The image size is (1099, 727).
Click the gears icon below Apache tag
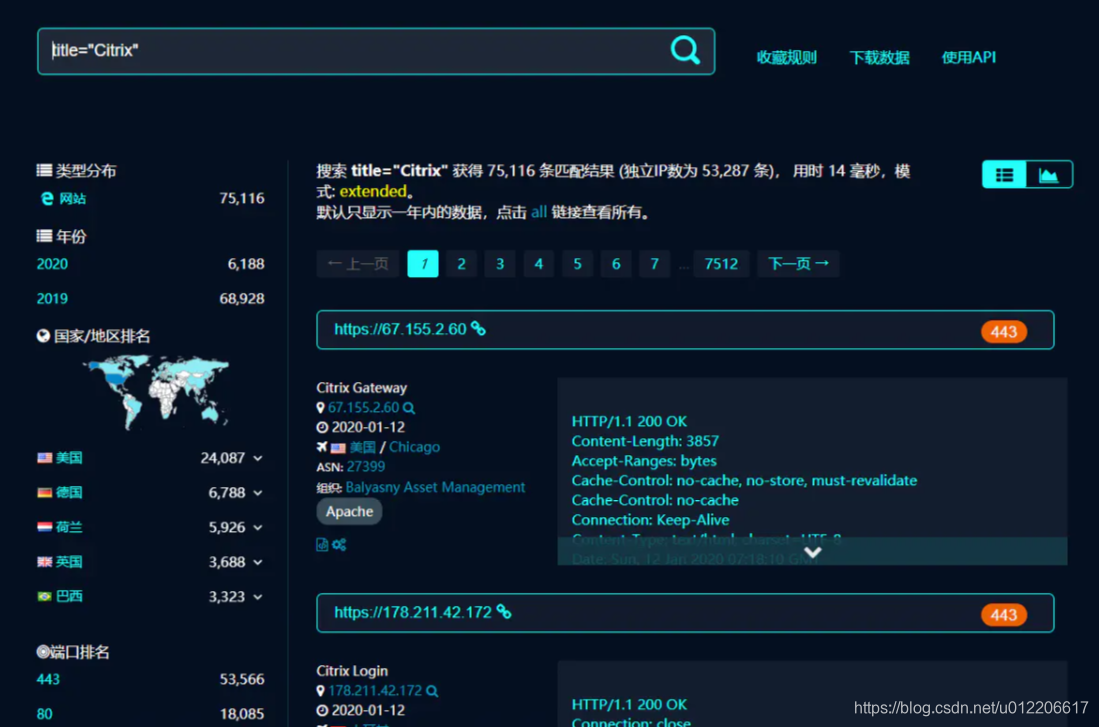tap(340, 545)
